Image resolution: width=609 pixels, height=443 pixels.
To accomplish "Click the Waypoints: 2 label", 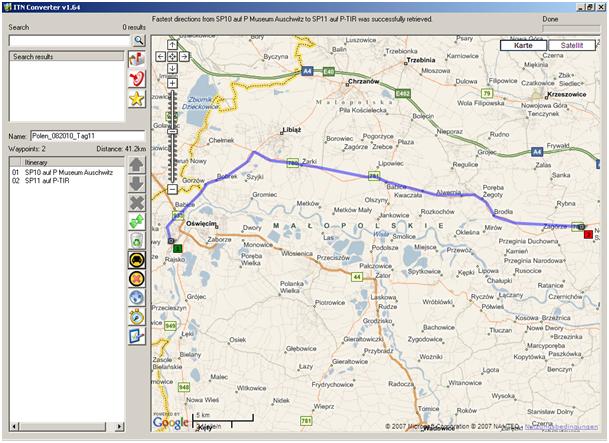I will (x=27, y=149).
